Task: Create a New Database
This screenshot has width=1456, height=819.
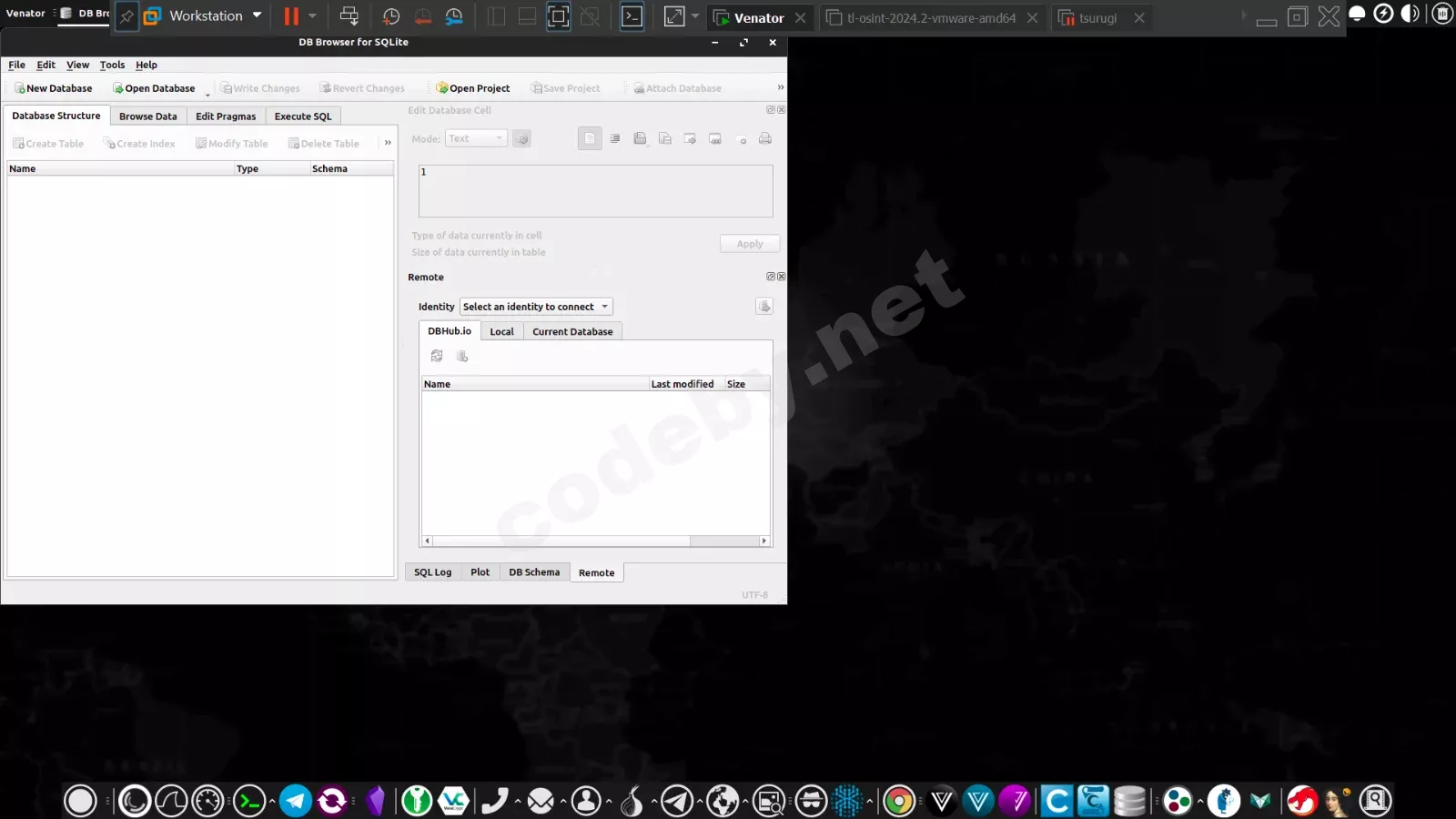Action: coord(53,87)
